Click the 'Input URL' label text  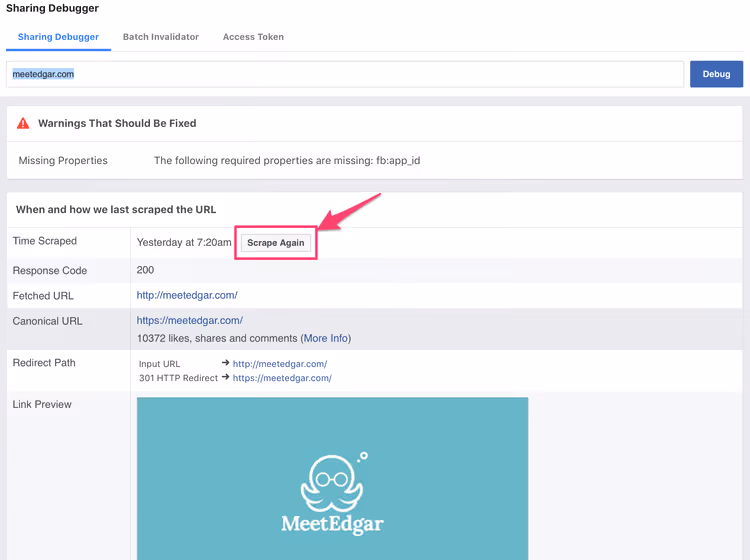159,364
